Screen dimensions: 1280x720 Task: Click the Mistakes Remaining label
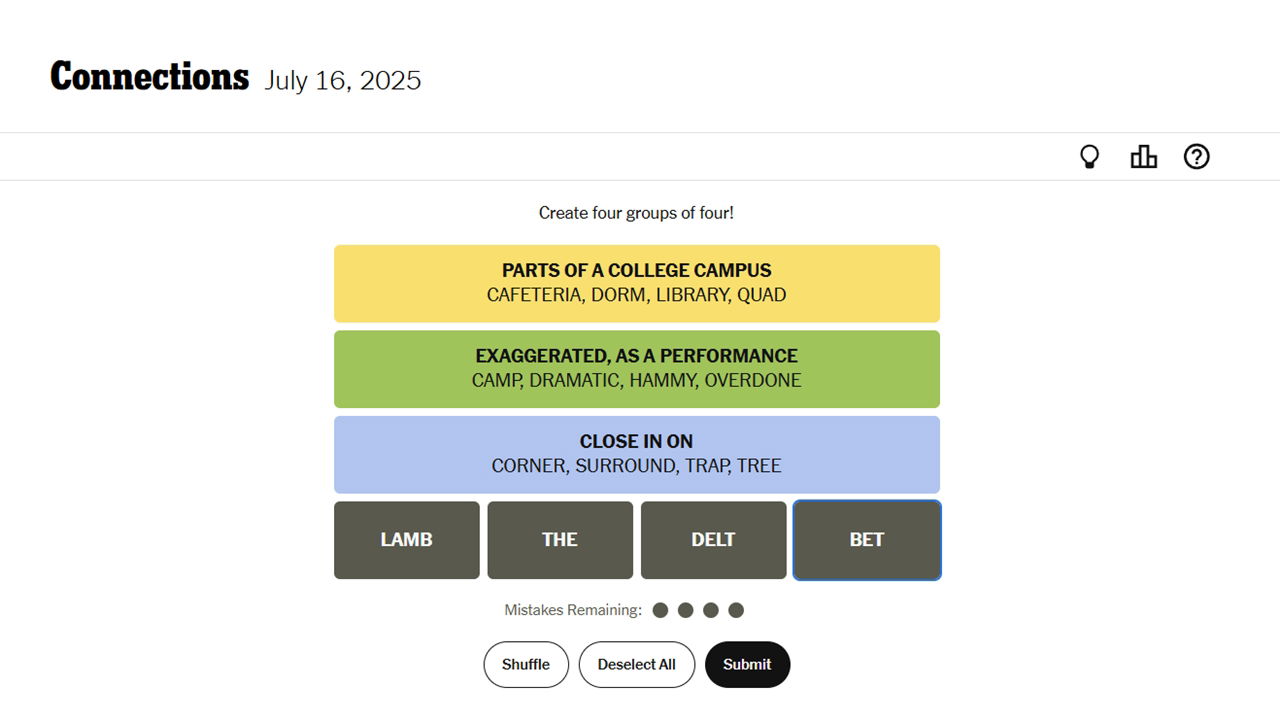click(x=573, y=610)
